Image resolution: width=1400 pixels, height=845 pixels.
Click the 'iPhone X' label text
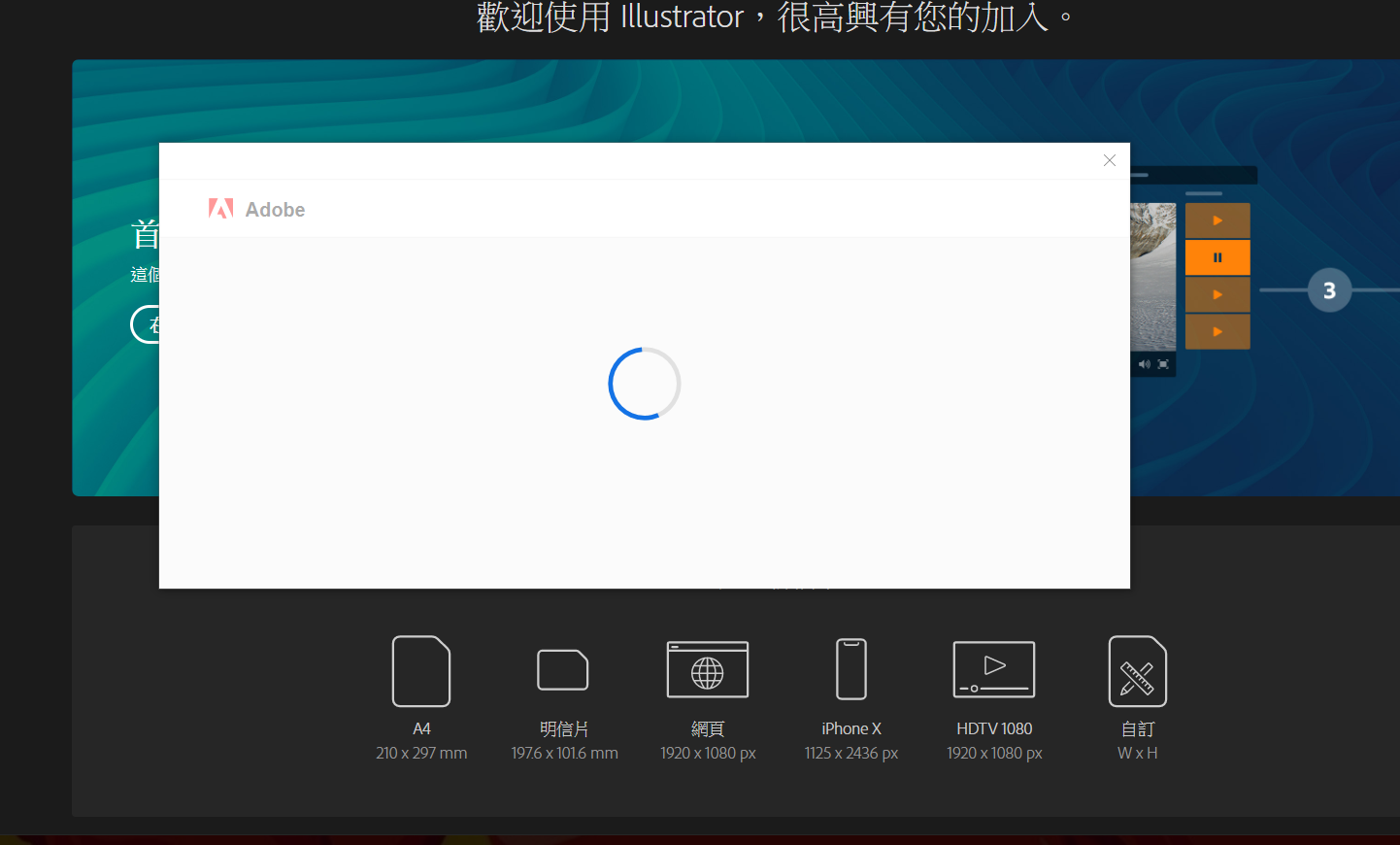pos(851,728)
